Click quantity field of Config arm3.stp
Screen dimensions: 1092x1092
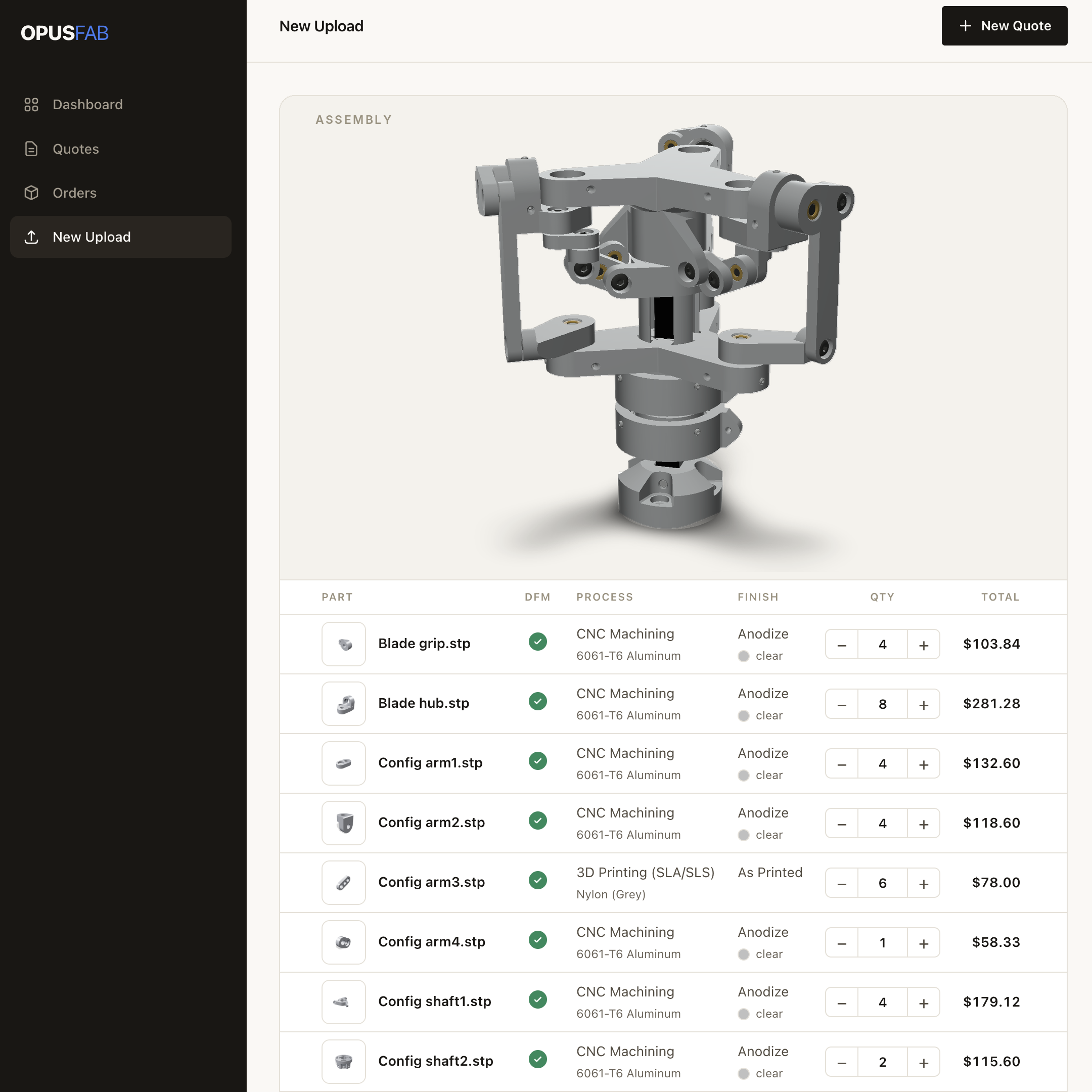tap(882, 883)
